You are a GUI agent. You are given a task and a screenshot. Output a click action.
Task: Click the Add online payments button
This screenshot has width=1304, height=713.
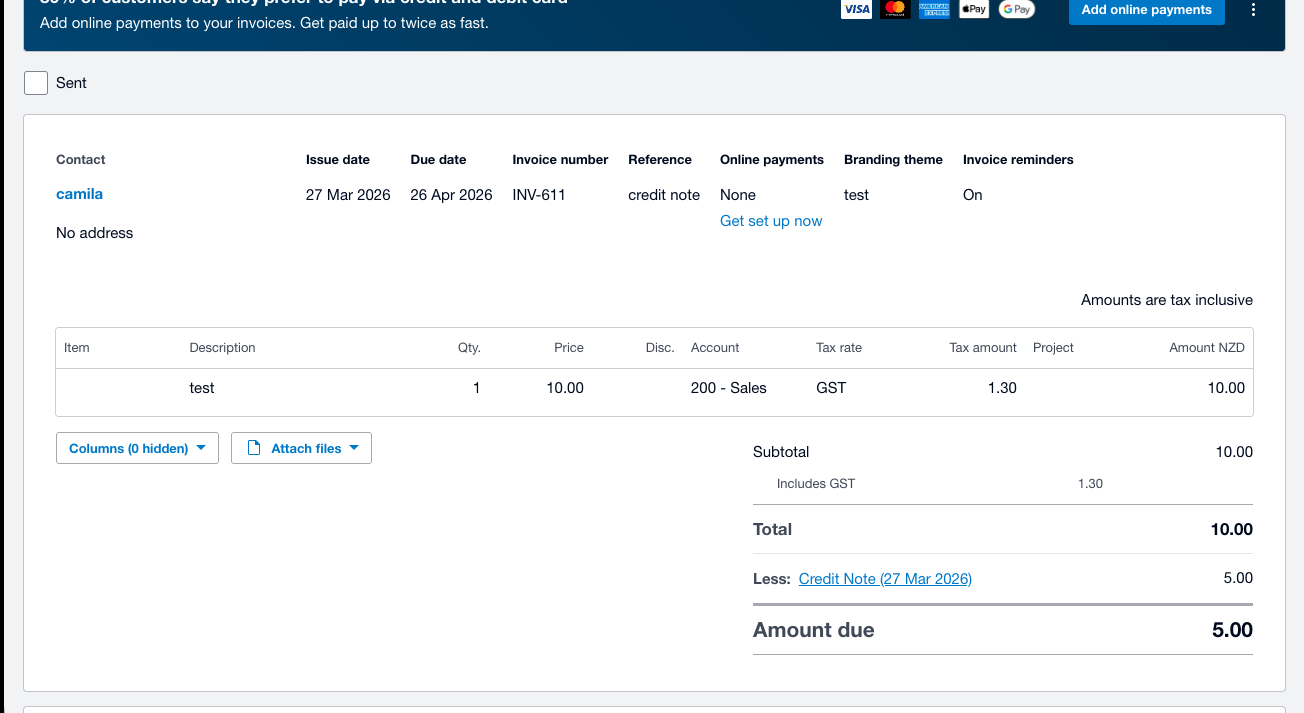pos(1146,12)
